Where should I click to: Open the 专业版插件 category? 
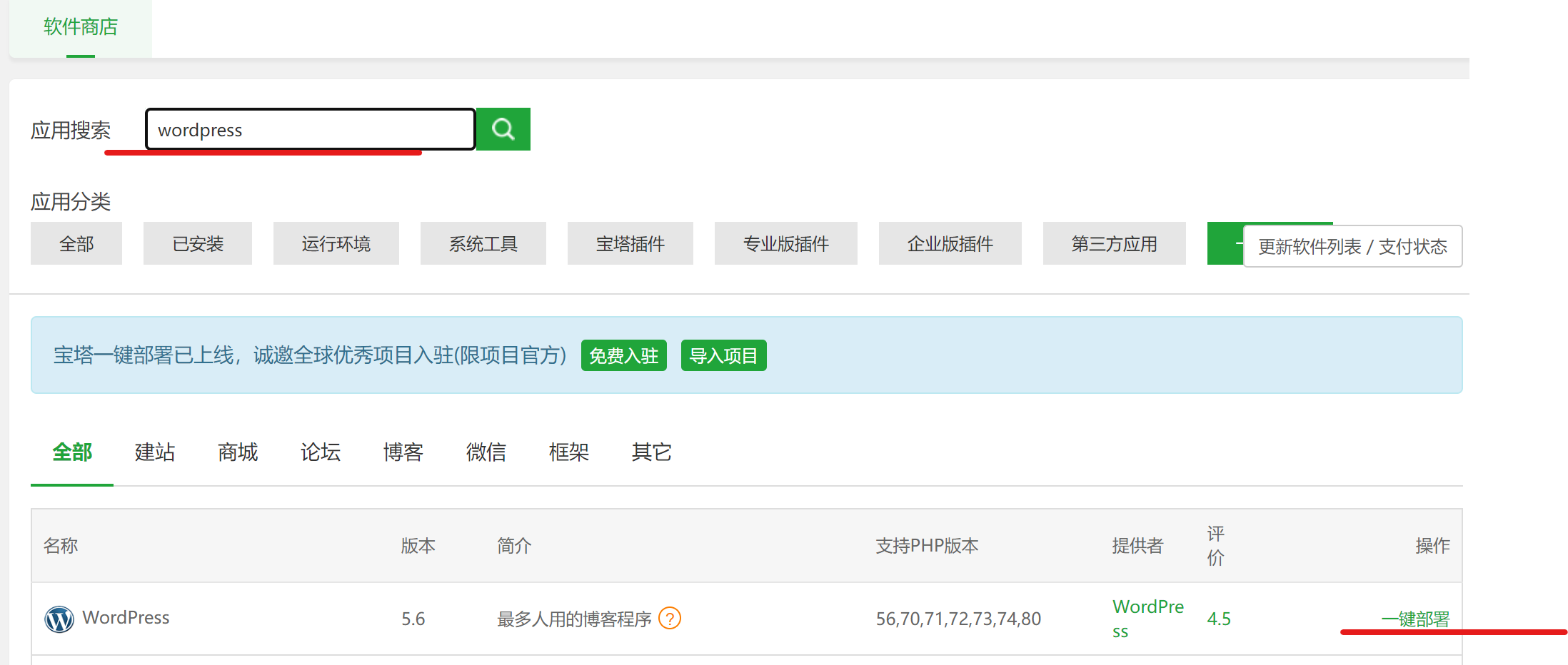(x=785, y=244)
